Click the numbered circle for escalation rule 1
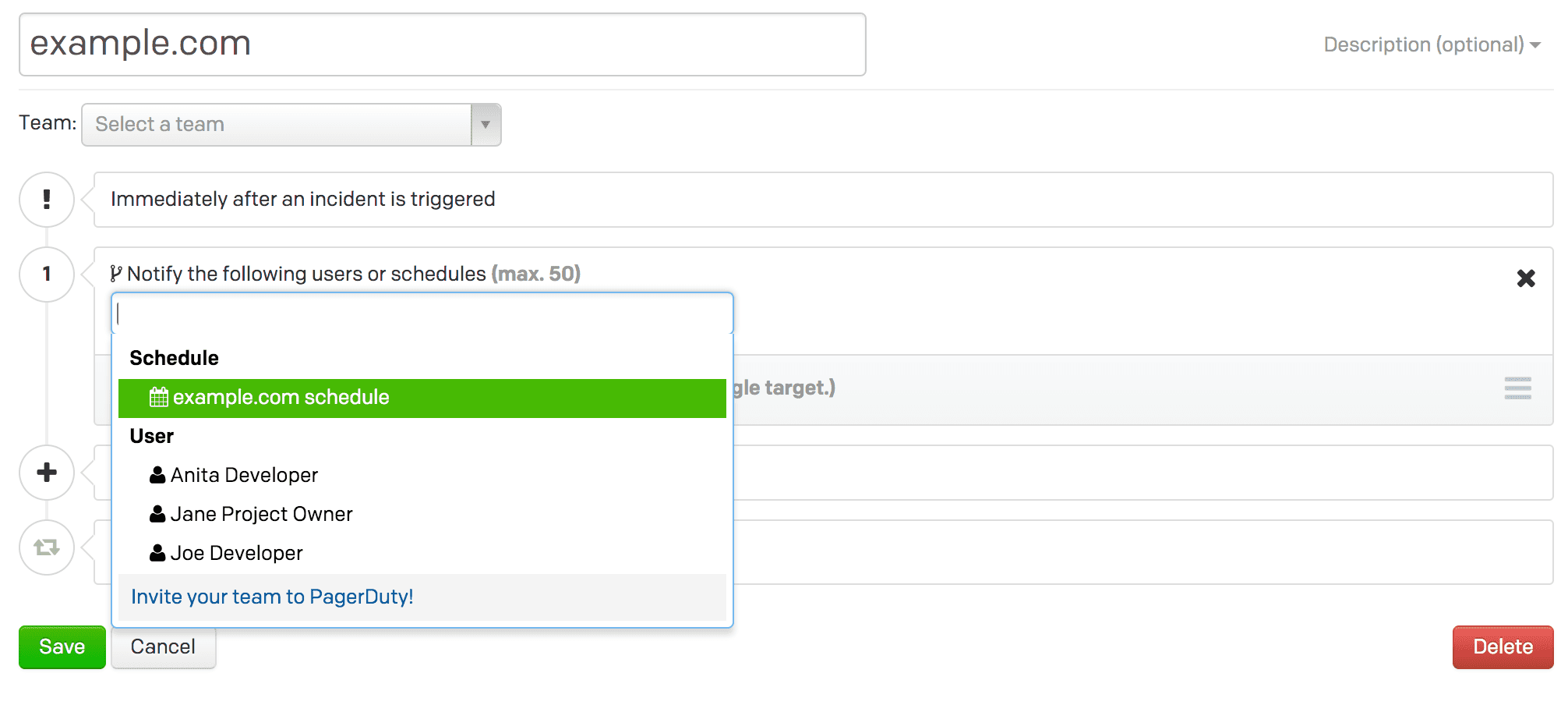Viewport: 1568px width, 705px height. [46, 274]
